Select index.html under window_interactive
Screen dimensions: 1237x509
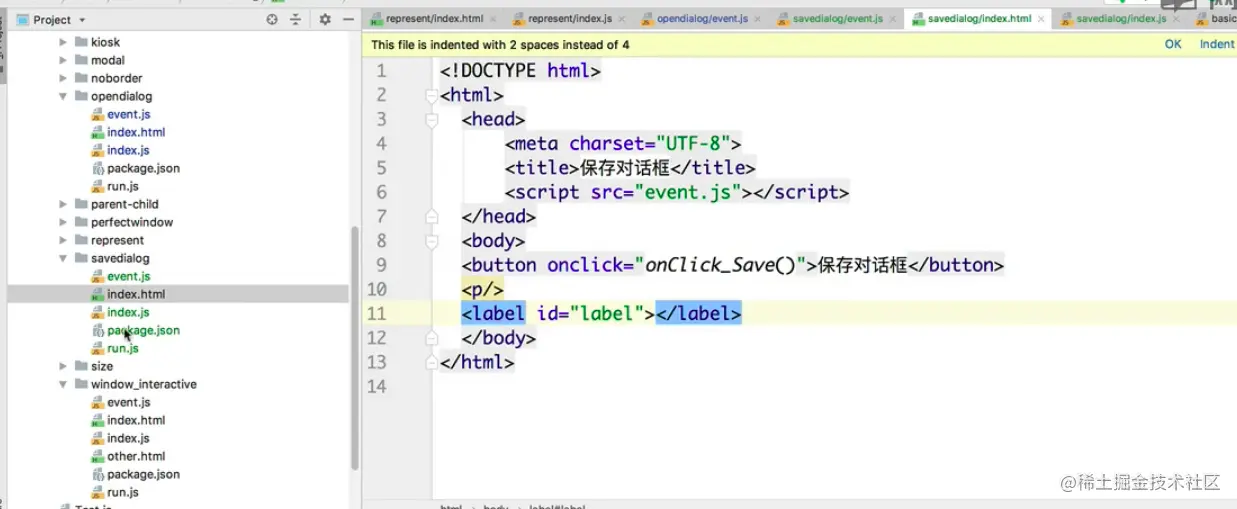click(x=136, y=420)
